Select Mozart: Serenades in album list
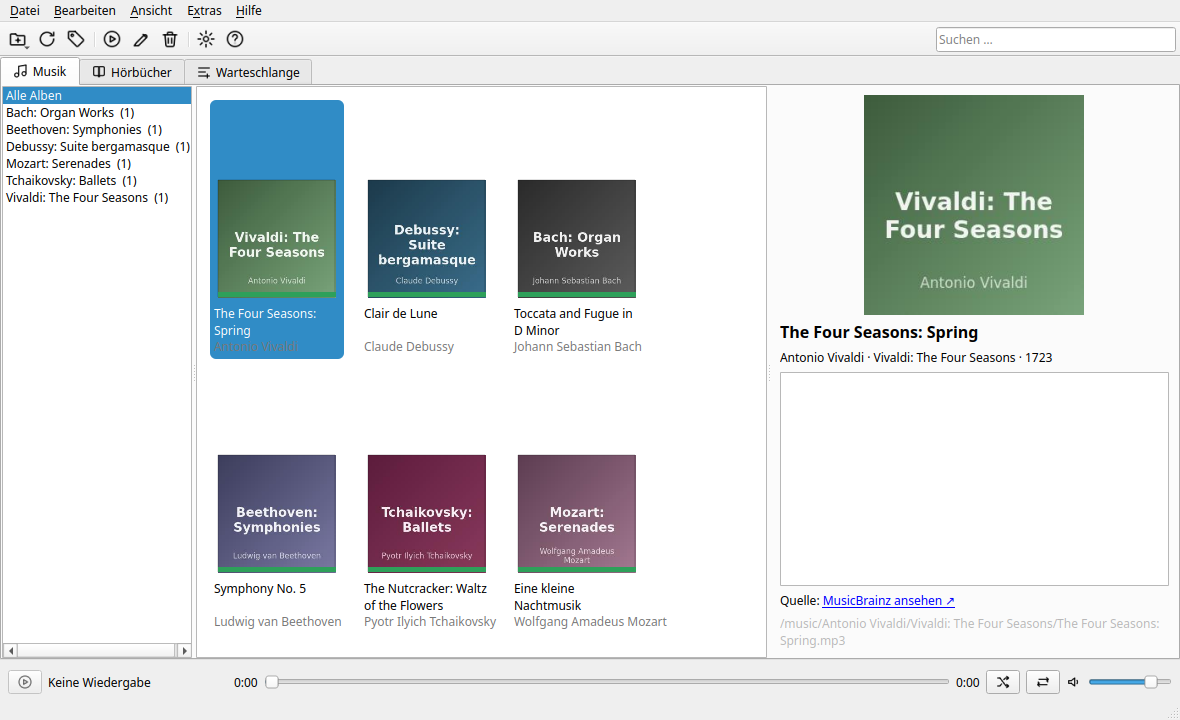 (x=97, y=163)
